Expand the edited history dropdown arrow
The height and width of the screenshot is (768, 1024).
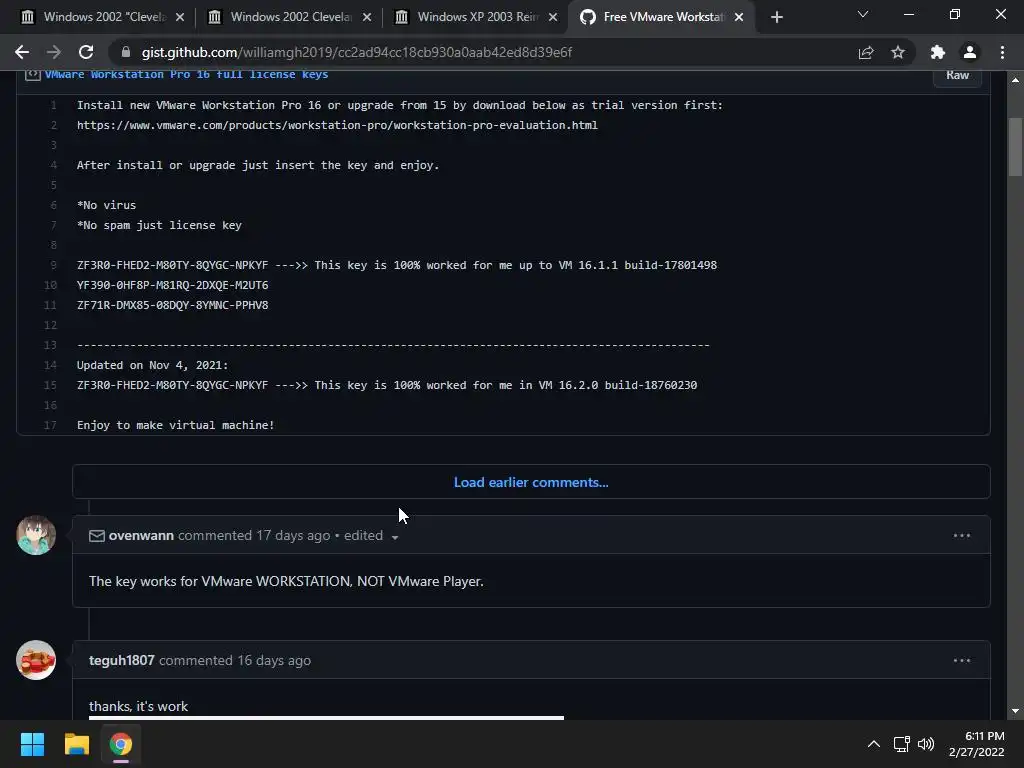[394, 537]
